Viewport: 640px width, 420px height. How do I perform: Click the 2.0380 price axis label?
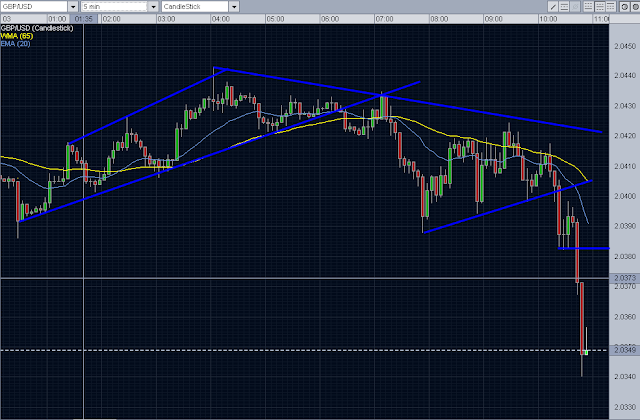click(x=625, y=256)
